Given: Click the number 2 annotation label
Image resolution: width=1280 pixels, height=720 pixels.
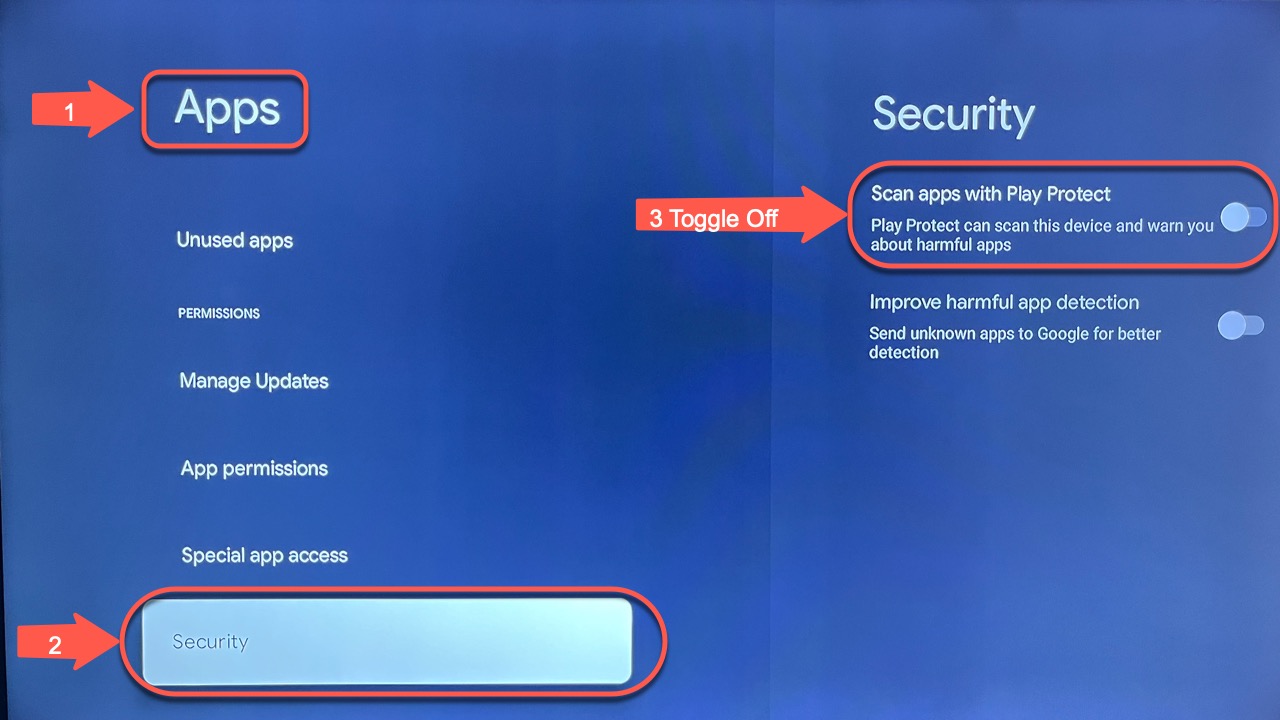Looking at the screenshot, I should pos(55,646).
